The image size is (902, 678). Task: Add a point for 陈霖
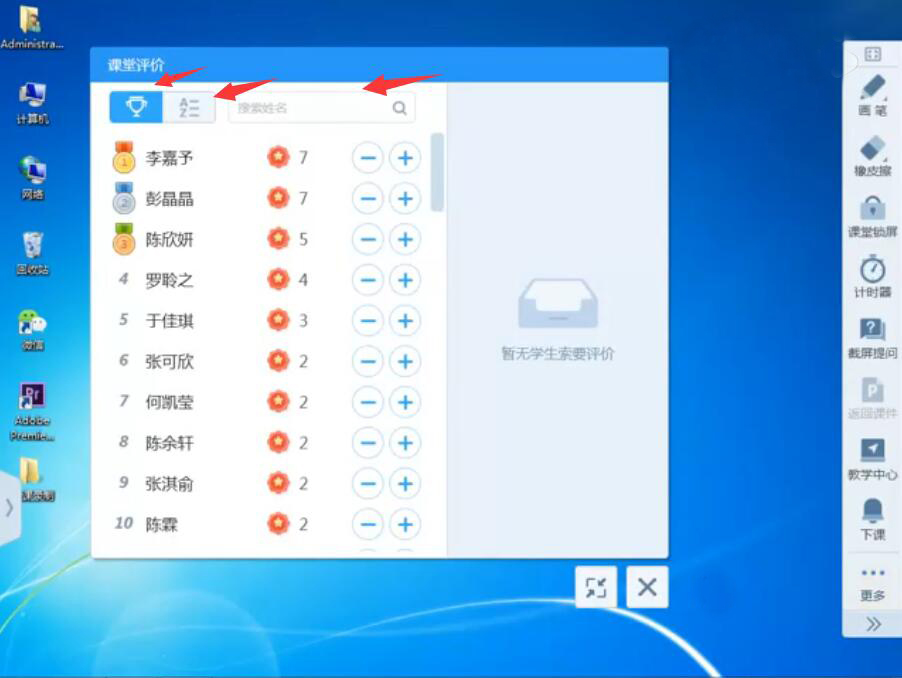point(405,524)
